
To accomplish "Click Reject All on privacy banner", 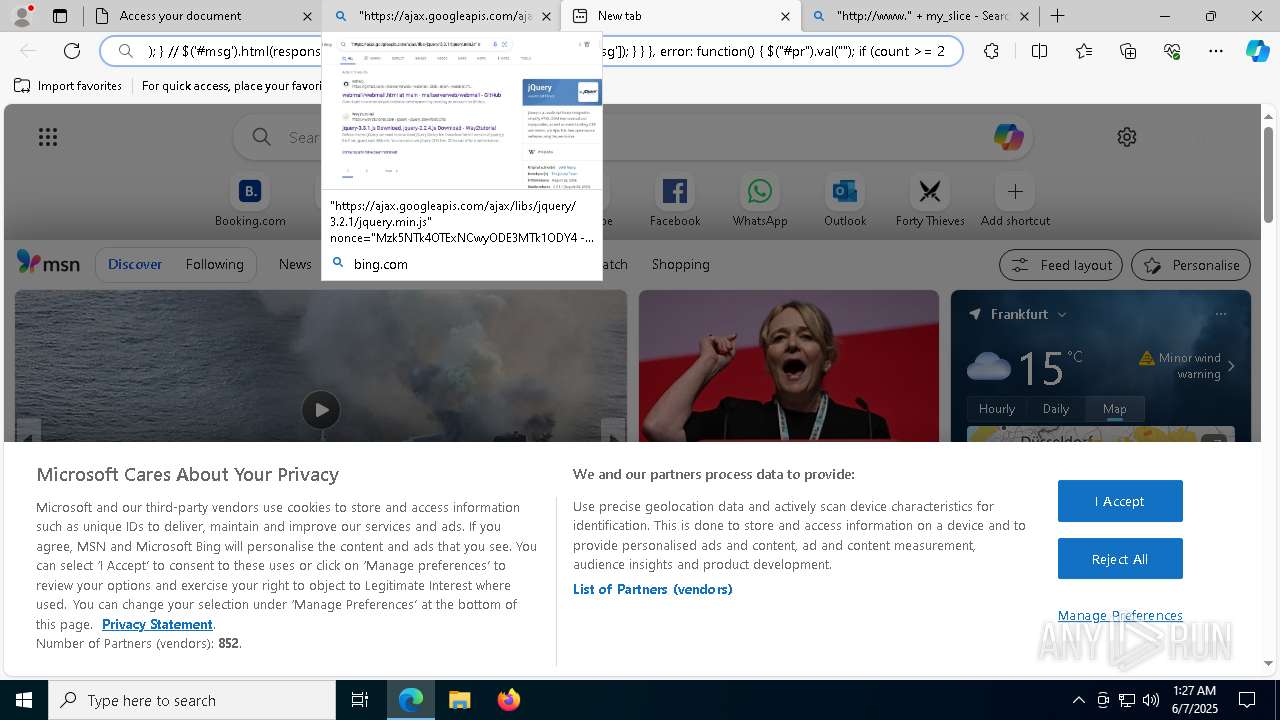I will click(1120, 559).
